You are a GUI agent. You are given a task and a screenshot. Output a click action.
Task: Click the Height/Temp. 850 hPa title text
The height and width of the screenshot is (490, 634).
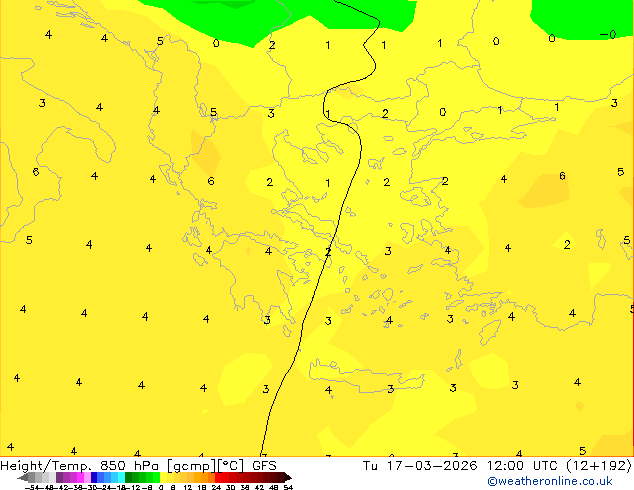tap(78, 466)
